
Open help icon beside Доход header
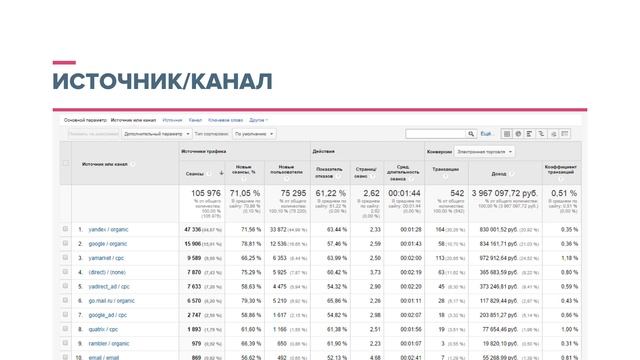(x=512, y=174)
